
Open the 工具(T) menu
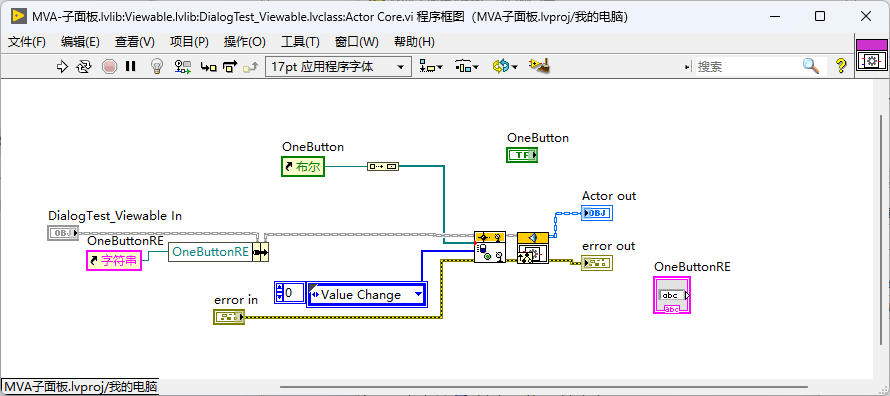click(300, 41)
